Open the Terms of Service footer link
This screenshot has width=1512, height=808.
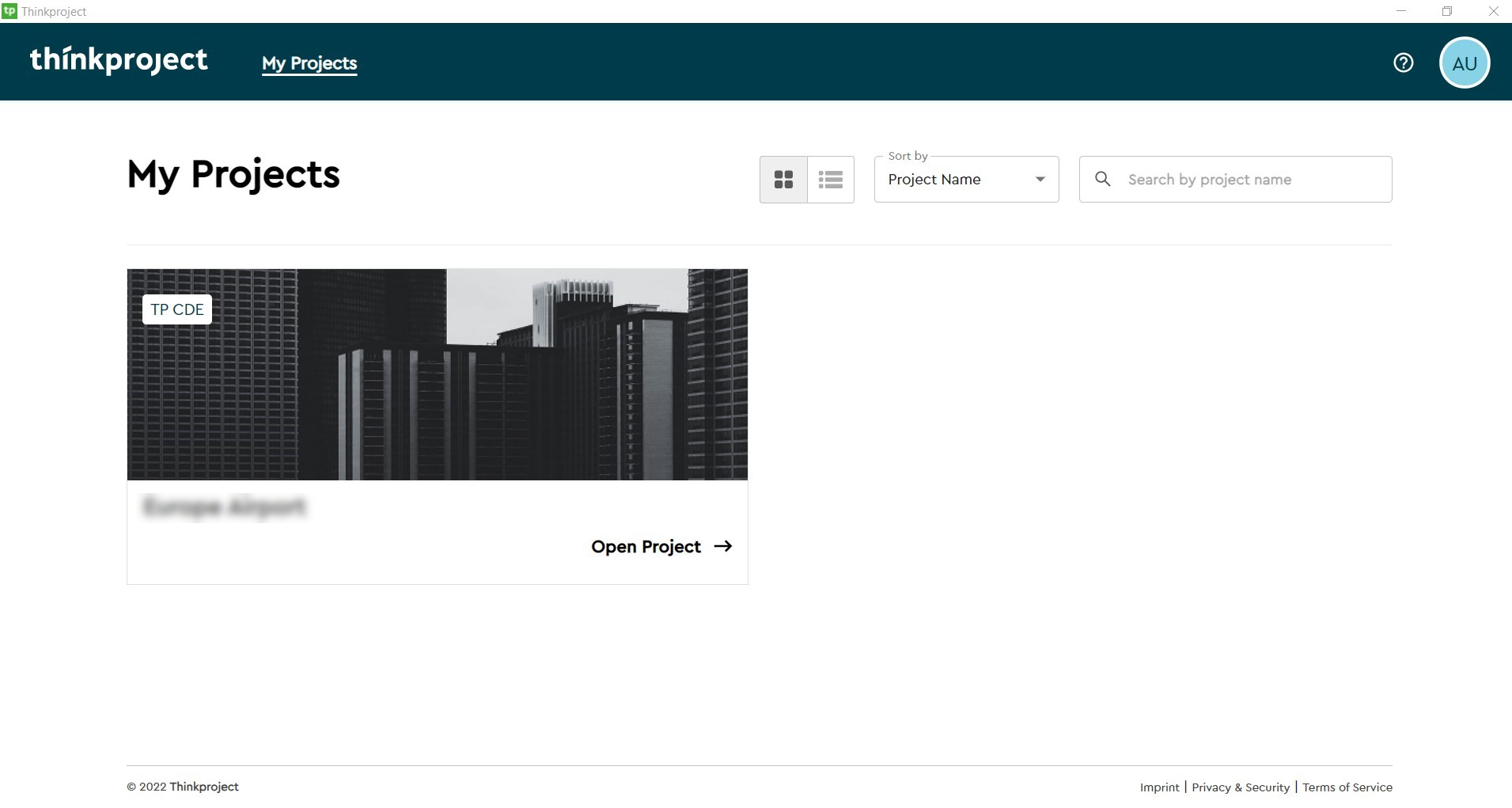point(1347,787)
